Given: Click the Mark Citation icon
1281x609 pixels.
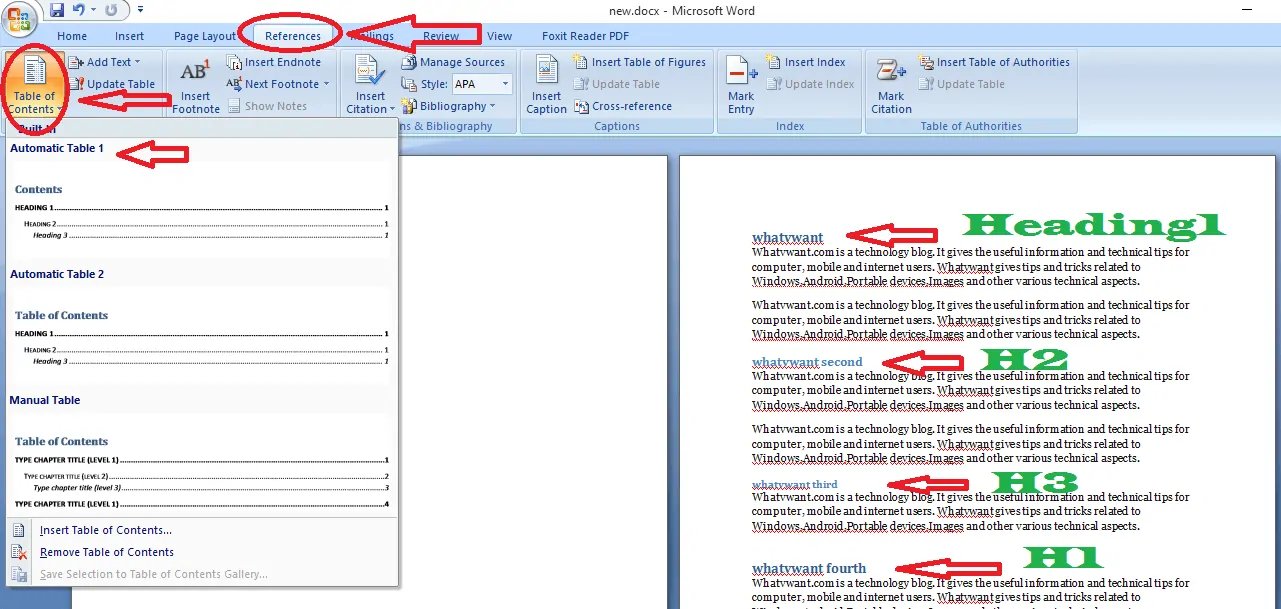Looking at the screenshot, I should pyautogui.click(x=891, y=72).
